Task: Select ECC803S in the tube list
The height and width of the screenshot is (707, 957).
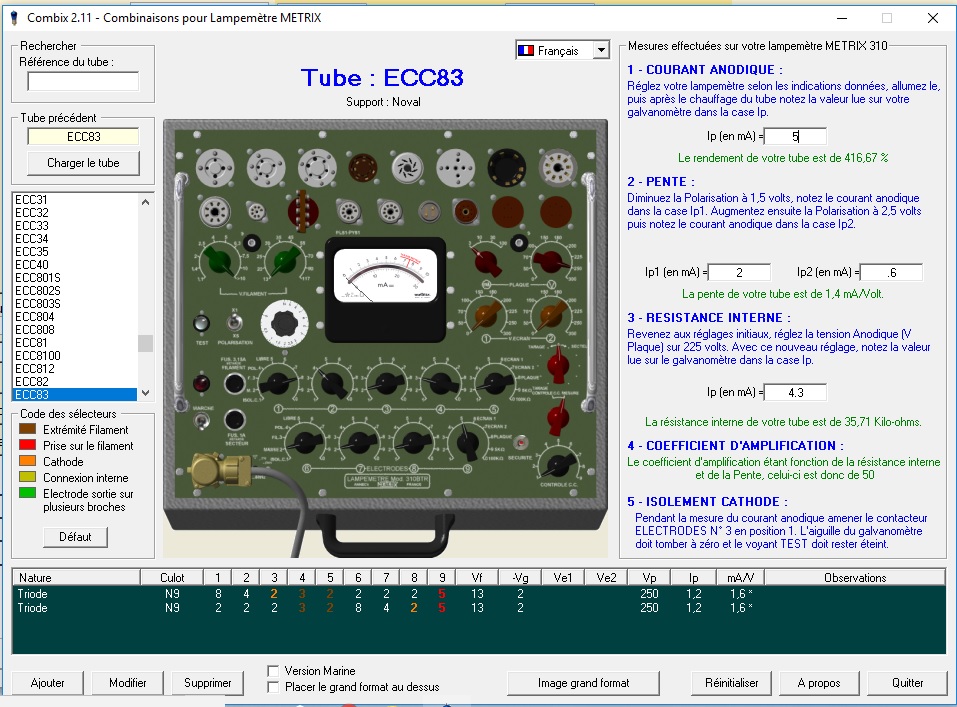Action: [x=75, y=303]
